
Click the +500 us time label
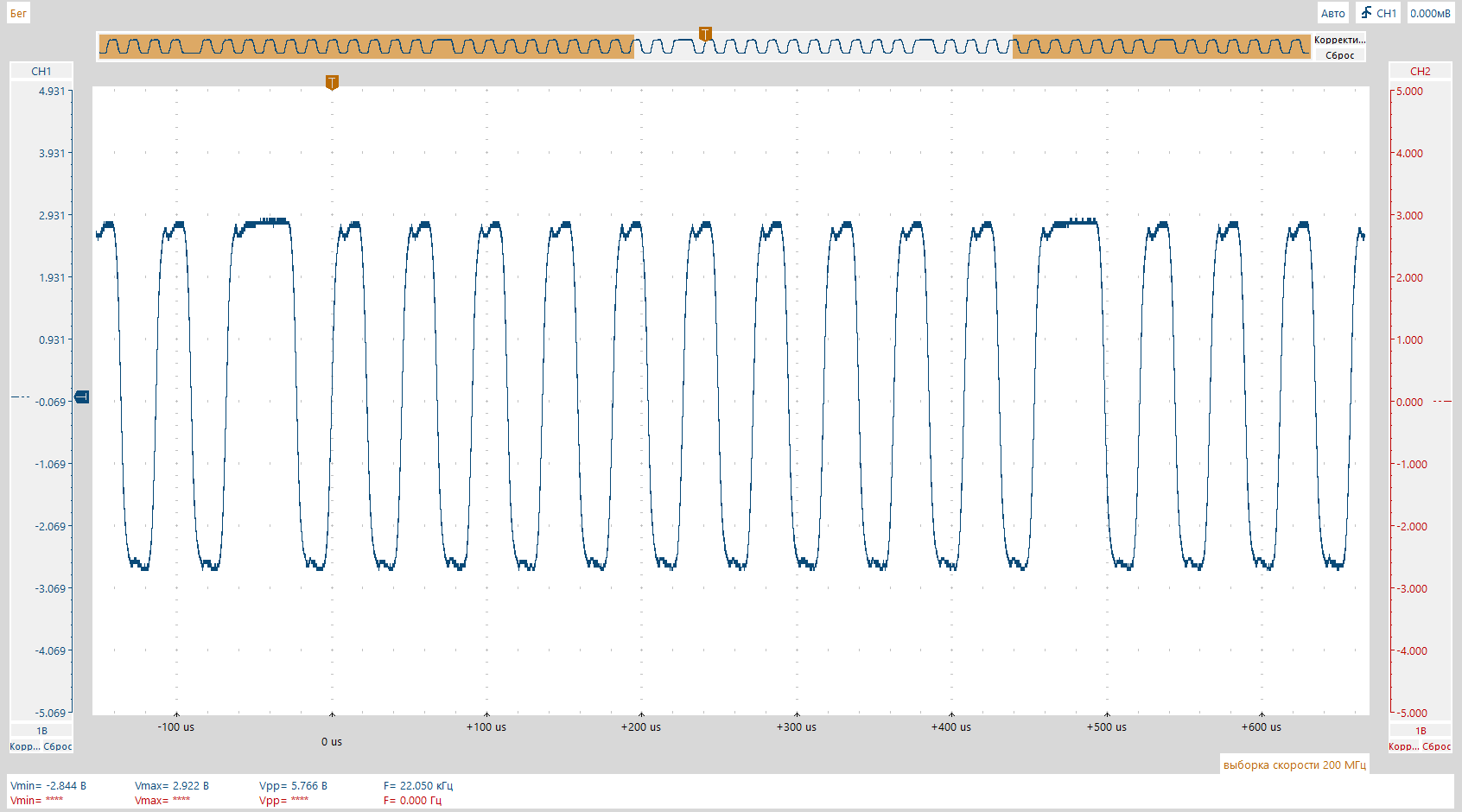tap(1107, 726)
